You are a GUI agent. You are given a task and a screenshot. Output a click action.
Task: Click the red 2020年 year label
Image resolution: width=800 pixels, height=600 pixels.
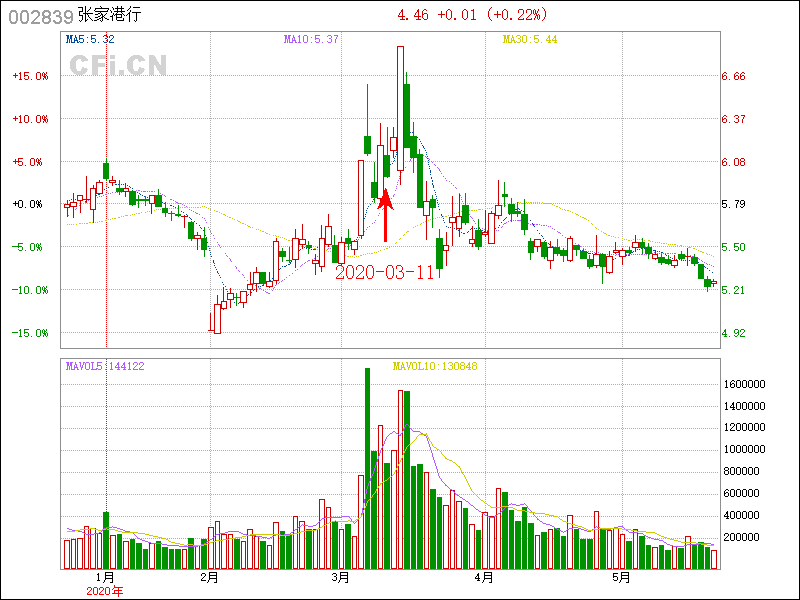pyautogui.click(x=105, y=591)
